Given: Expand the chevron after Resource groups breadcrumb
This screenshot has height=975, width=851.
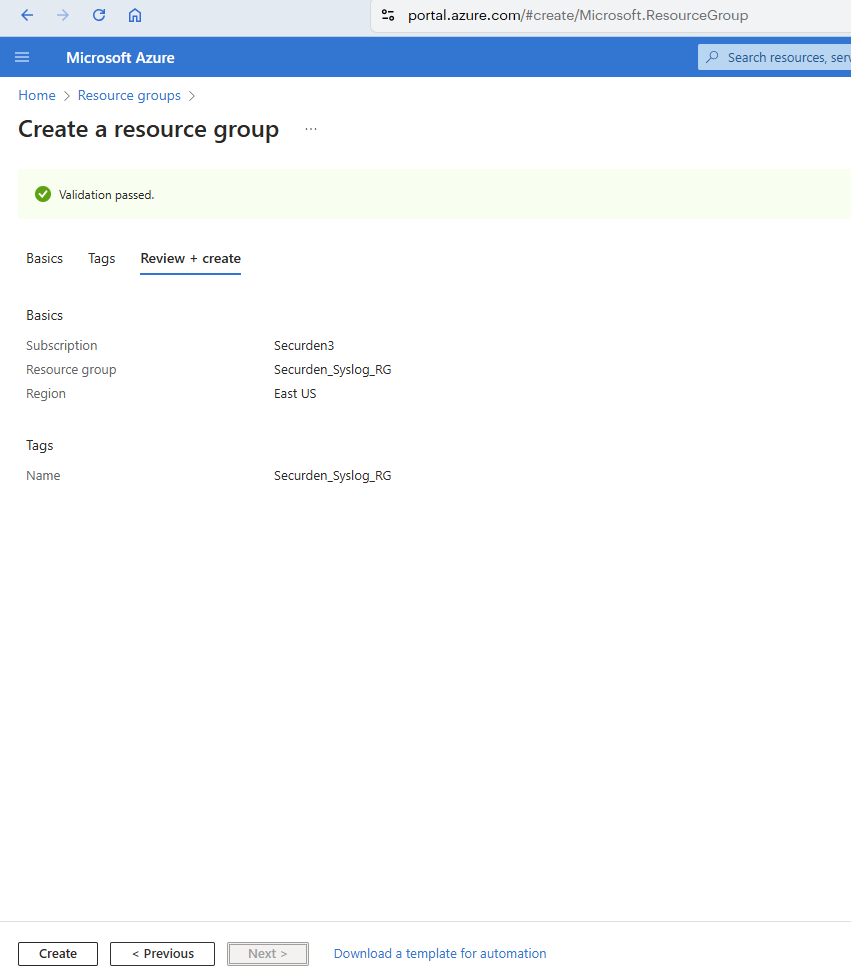Looking at the screenshot, I should [191, 96].
